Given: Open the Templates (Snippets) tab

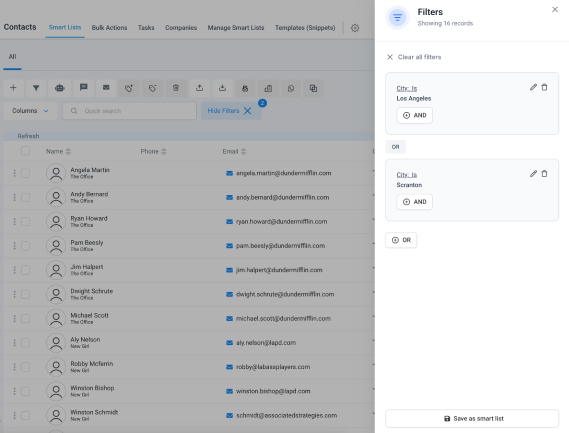Looking at the screenshot, I should [x=305, y=28].
